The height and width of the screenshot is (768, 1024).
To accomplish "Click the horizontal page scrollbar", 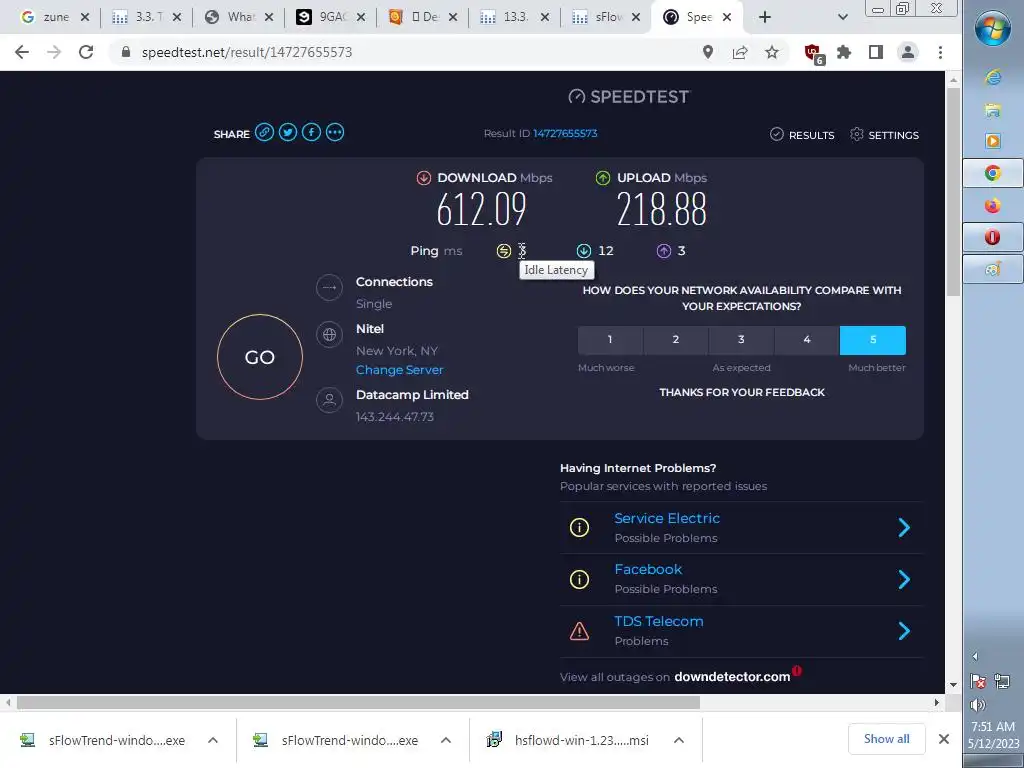I will (x=358, y=703).
